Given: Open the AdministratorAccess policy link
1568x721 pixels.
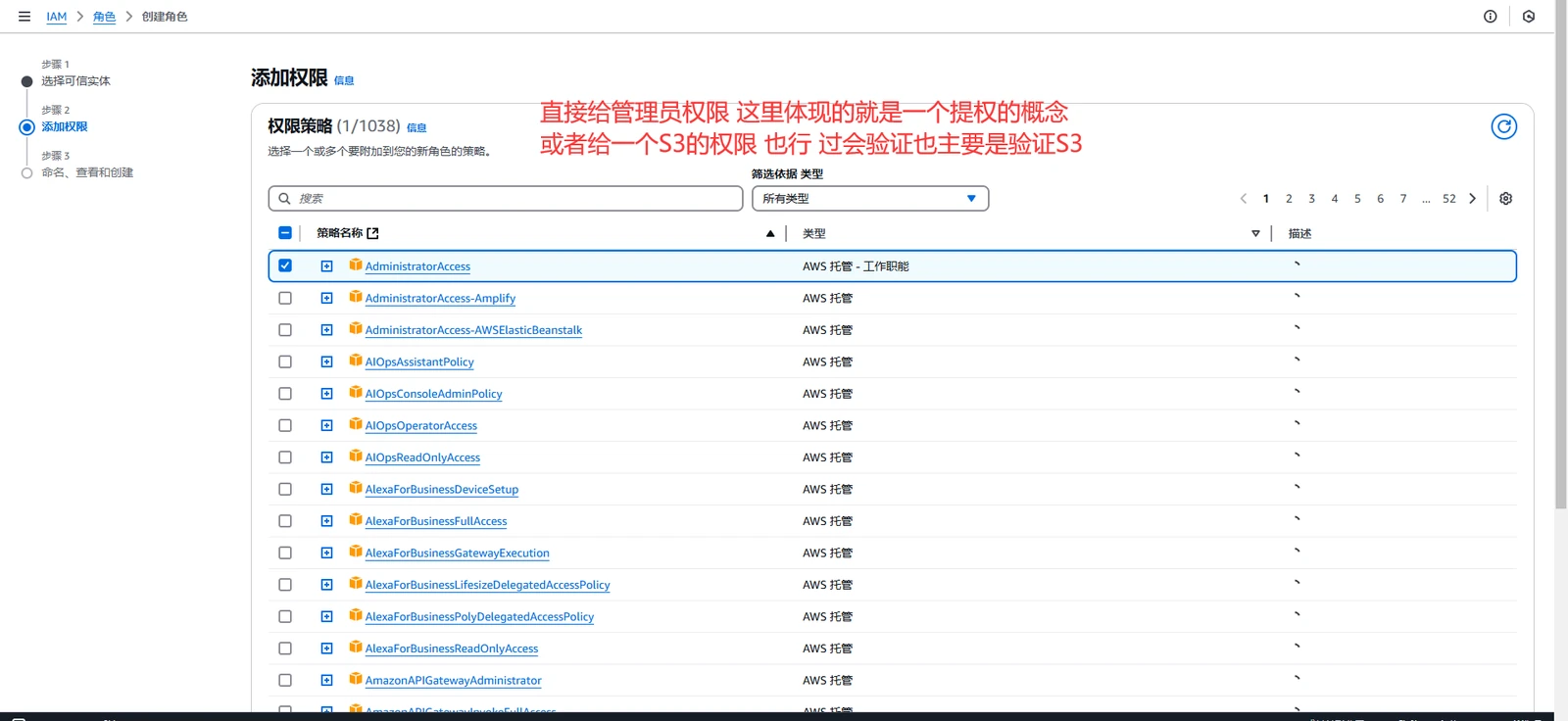Looking at the screenshot, I should (417, 266).
